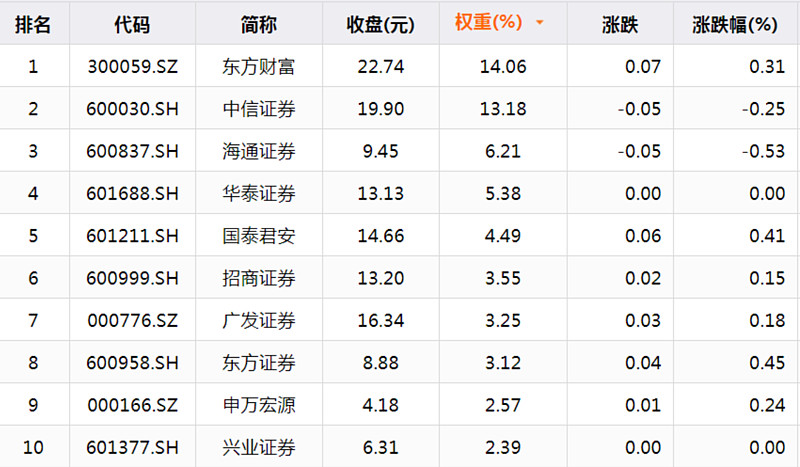
Task: Click the 涨跌 column header
Action: (x=620, y=24)
